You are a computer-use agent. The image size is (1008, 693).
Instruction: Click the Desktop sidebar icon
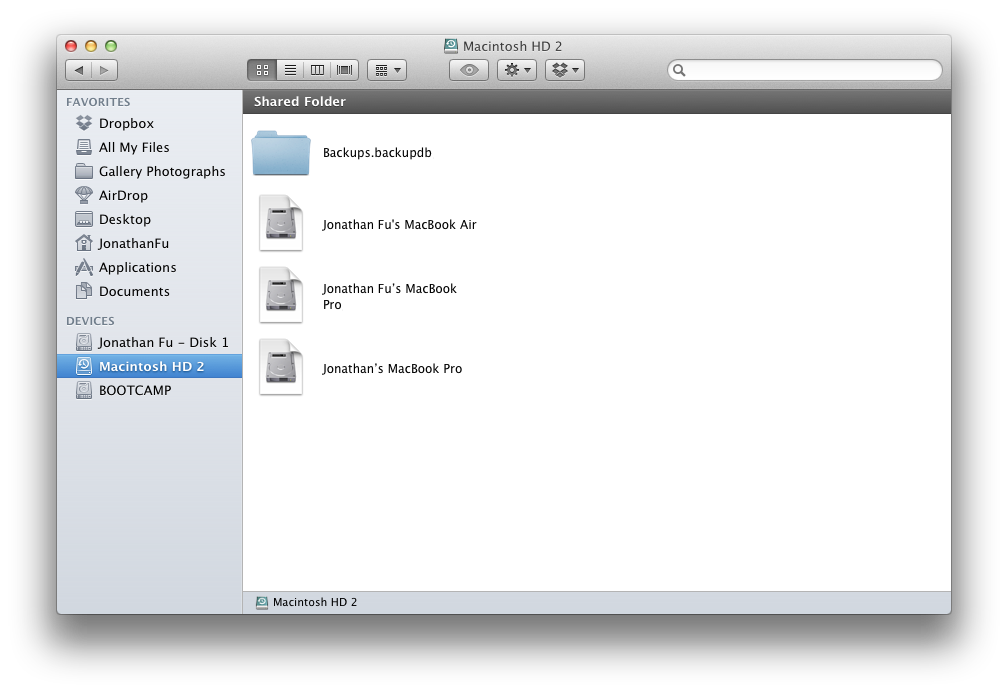[x=84, y=219]
